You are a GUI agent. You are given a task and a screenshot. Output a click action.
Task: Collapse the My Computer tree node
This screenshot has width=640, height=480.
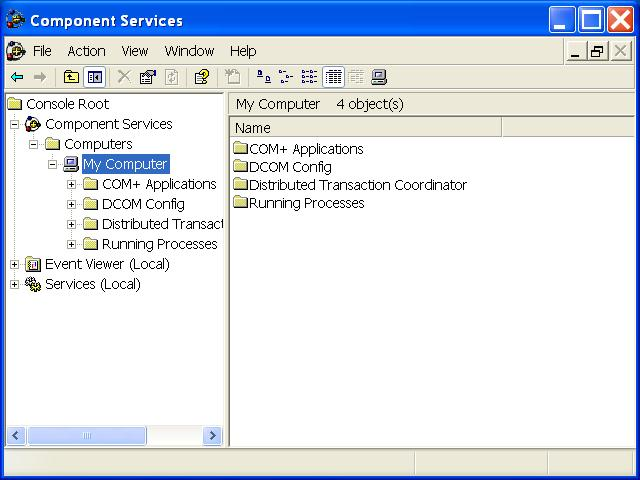pos(52,164)
